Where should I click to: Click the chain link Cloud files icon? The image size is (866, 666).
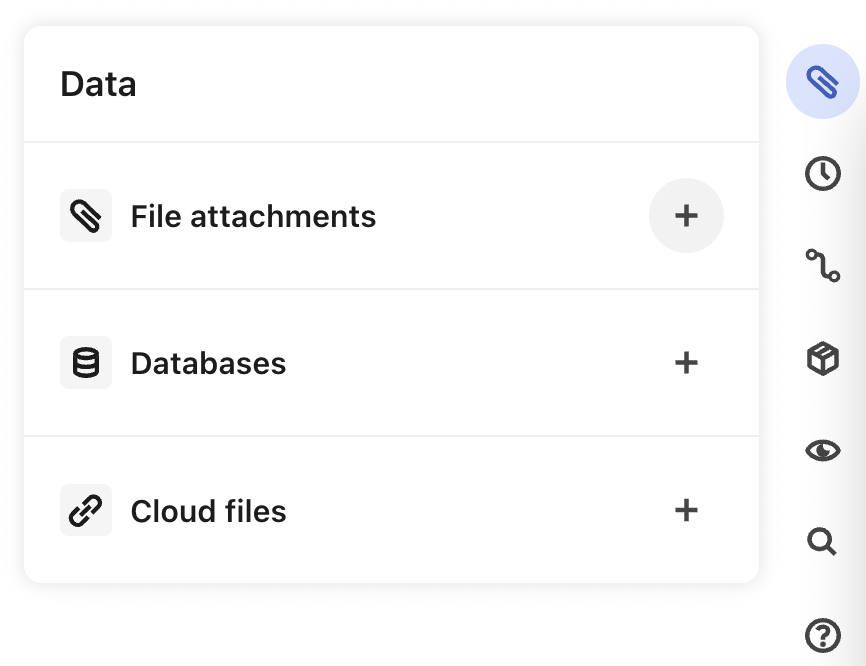click(86, 510)
